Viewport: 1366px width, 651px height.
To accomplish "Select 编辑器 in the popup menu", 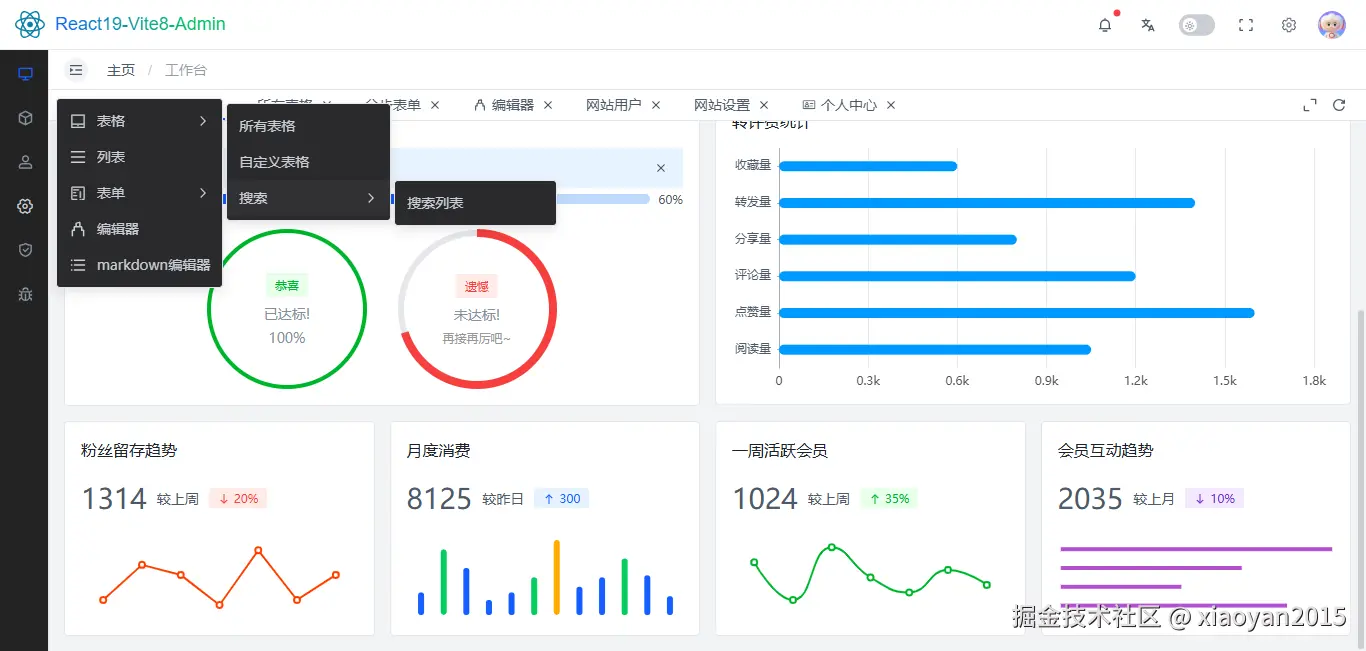I will click(139, 229).
